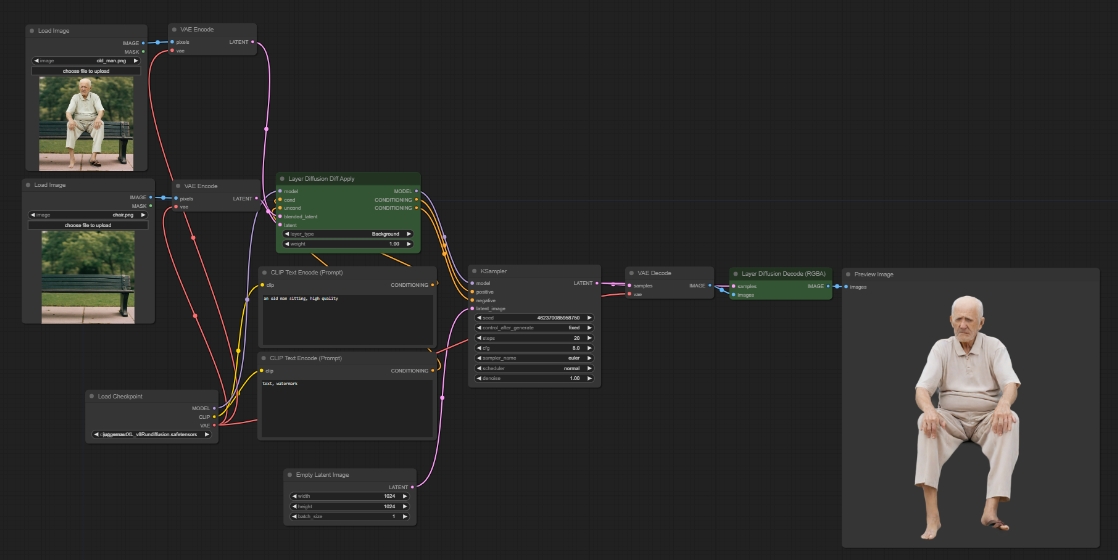Image resolution: width=1118 pixels, height=560 pixels.
Task: Open the scheduler normal dropdown
Action: tap(533, 368)
